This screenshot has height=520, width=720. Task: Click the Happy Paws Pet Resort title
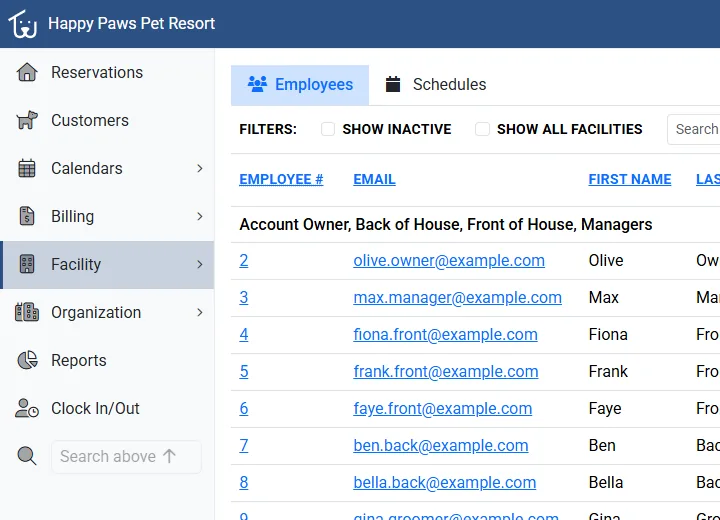[x=131, y=23]
